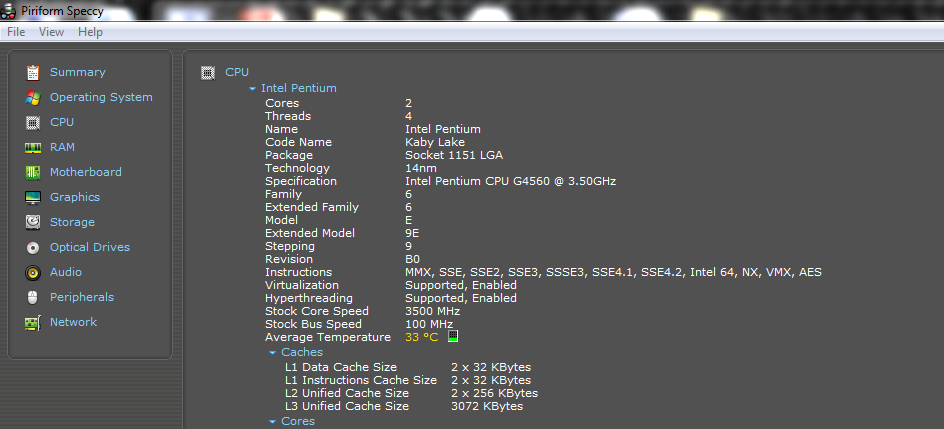944x429 pixels.
Task: Click the Storage hard drive icon
Action: click(33, 223)
